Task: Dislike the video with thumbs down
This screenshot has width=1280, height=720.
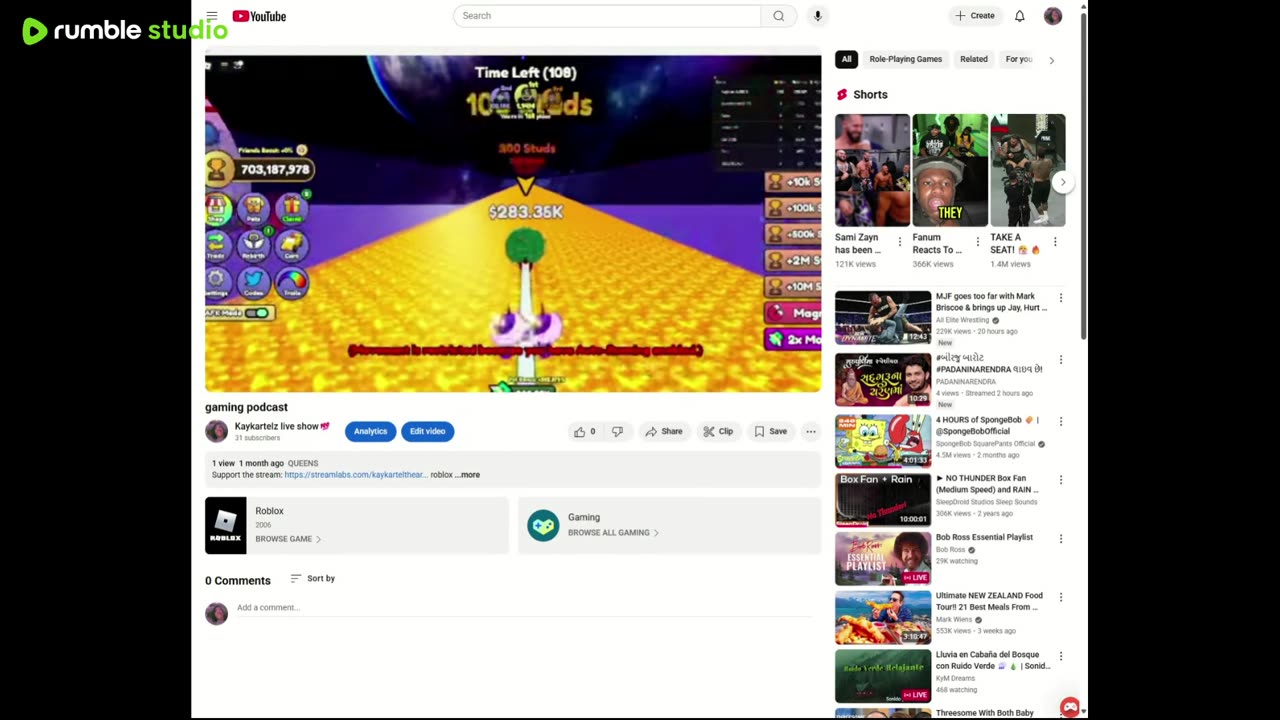Action: (617, 432)
